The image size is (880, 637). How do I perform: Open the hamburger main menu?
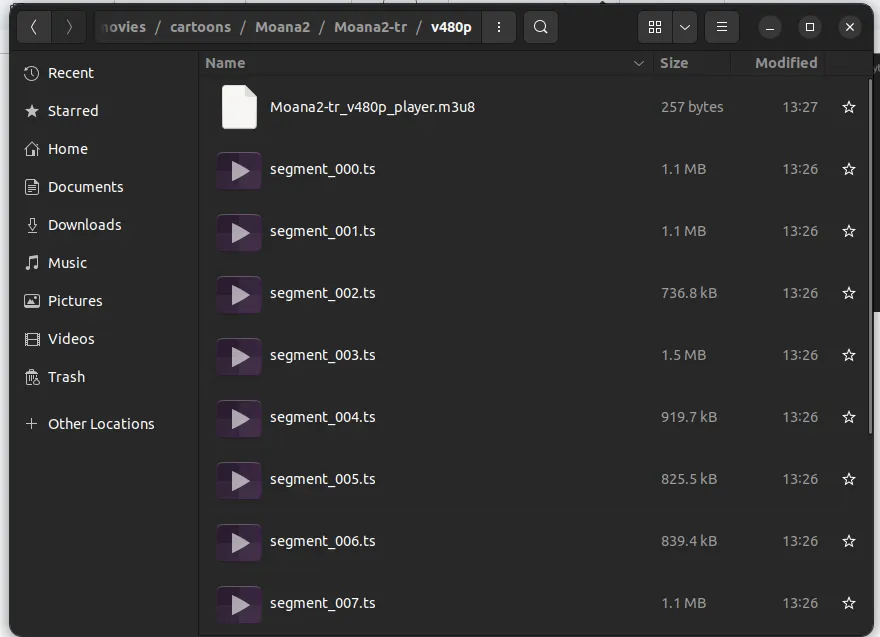point(722,27)
